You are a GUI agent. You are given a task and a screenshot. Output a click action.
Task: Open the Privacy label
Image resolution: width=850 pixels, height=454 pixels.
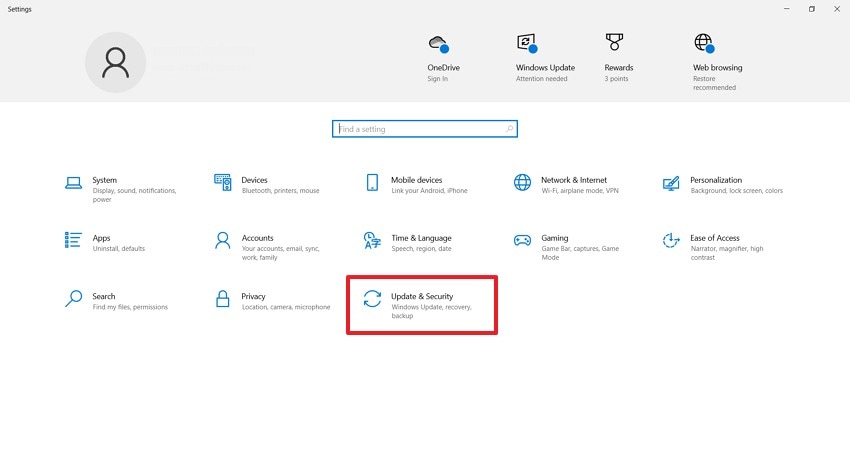tap(254, 296)
